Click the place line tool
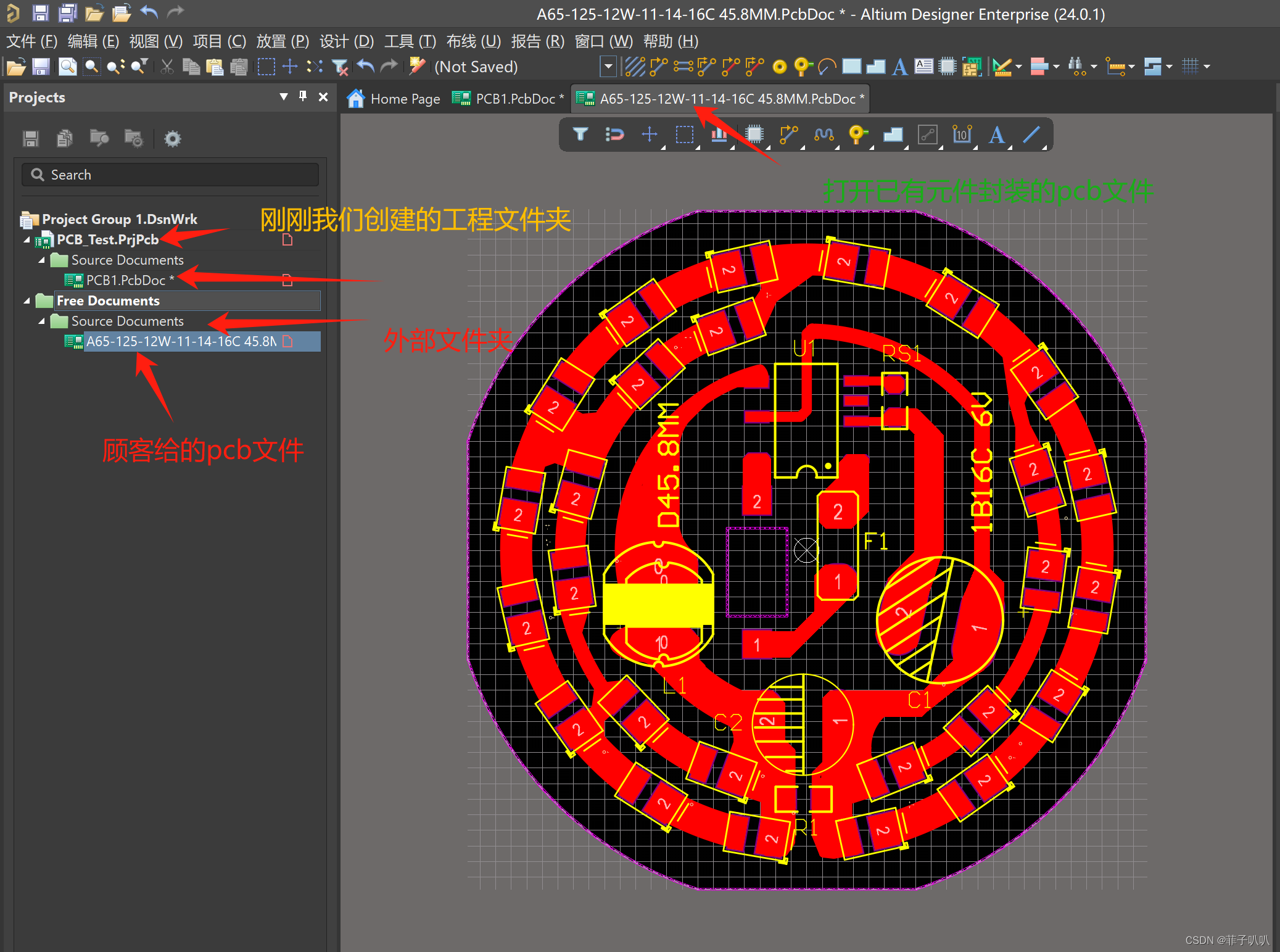 tap(1031, 134)
